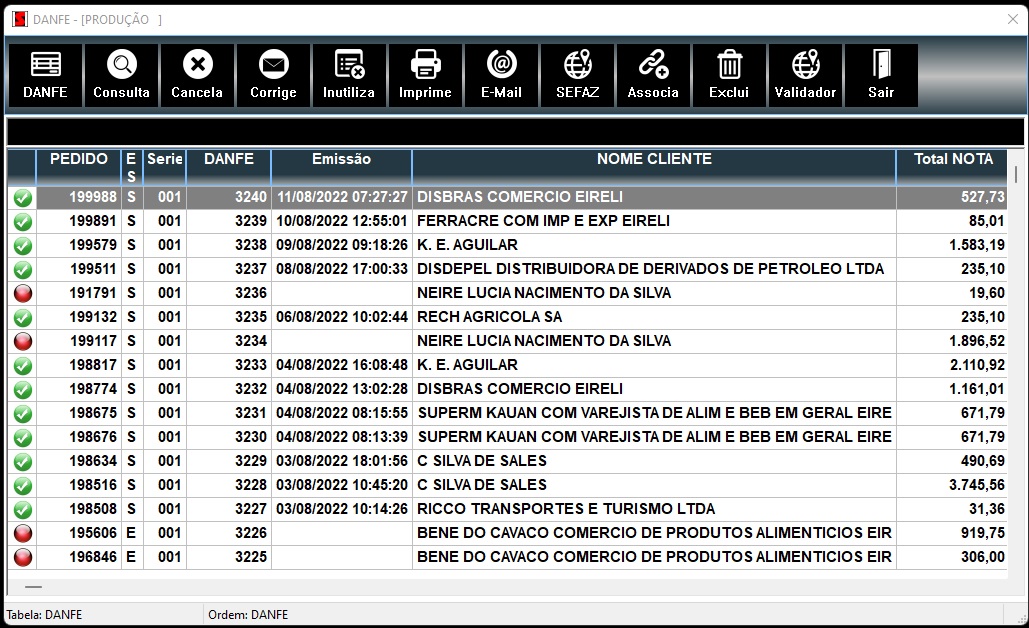Click the black search bar field
This screenshot has width=1029, height=628.
click(x=515, y=132)
